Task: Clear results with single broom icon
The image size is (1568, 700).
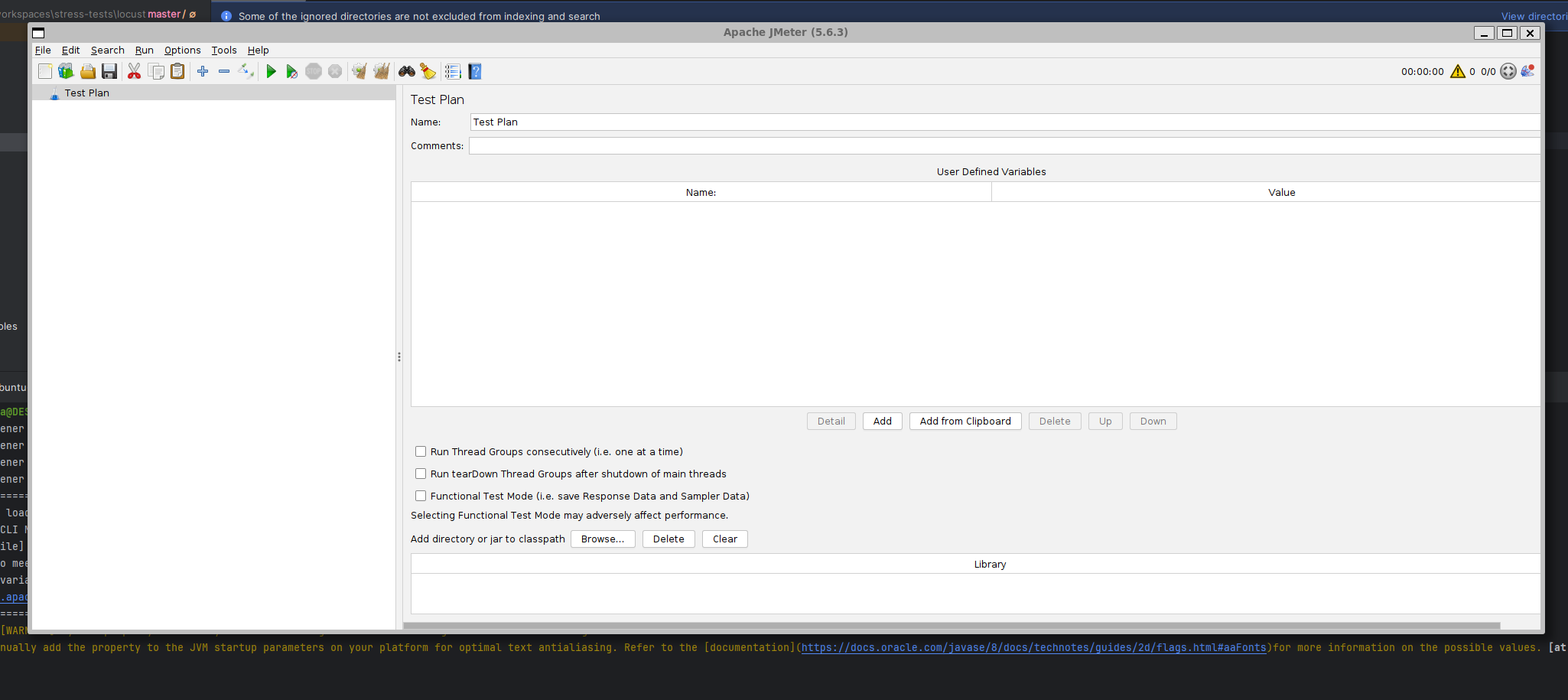Action: [x=359, y=71]
